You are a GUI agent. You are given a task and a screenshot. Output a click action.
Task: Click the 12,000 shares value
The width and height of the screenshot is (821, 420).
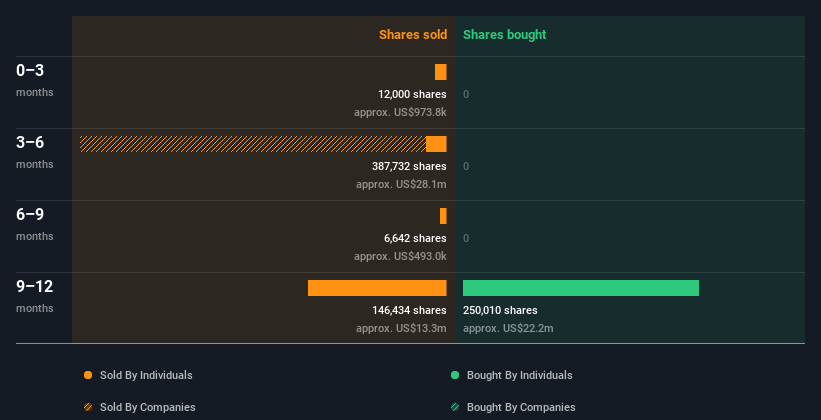(x=412, y=94)
